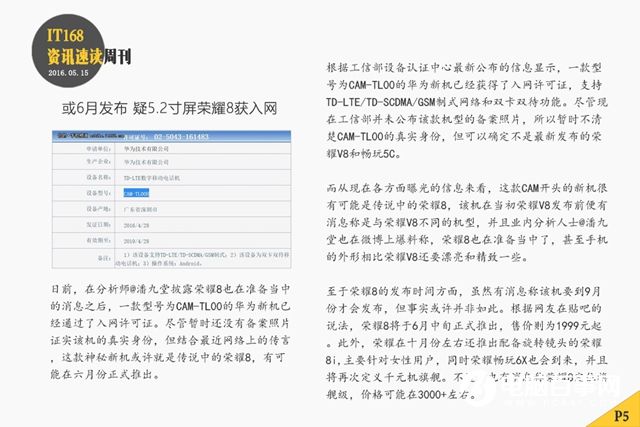Click the 生产企业 label in the table

(98, 162)
